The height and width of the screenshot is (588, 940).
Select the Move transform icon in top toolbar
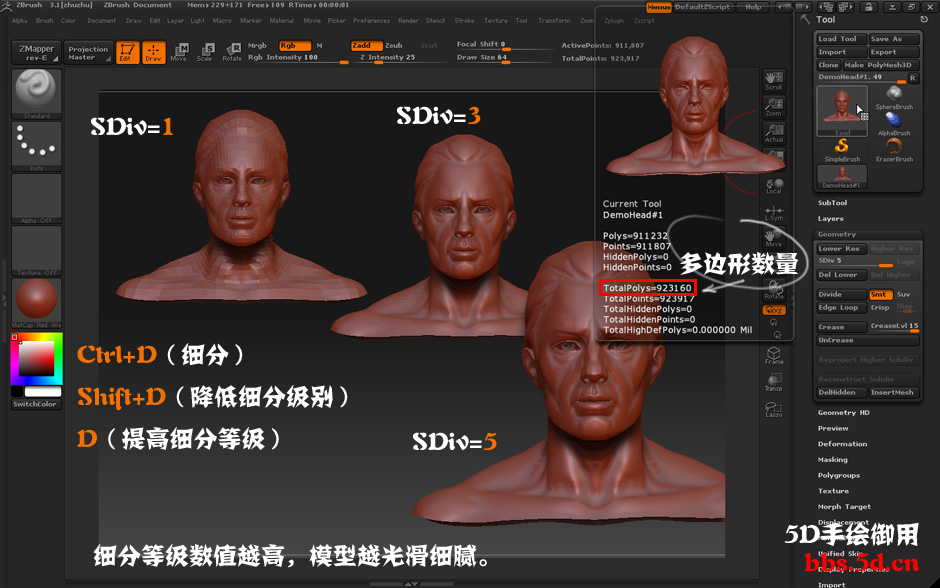(x=179, y=52)
